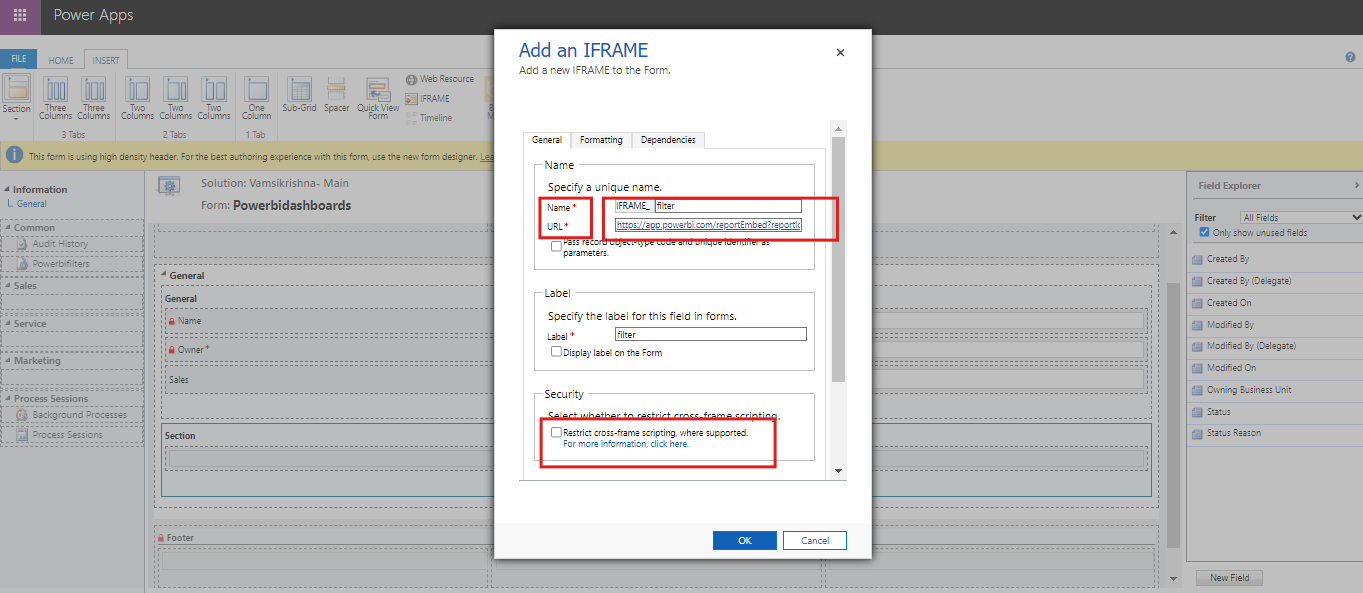
Task: Collapse the Sales navigation group
Action: [7, 286]
